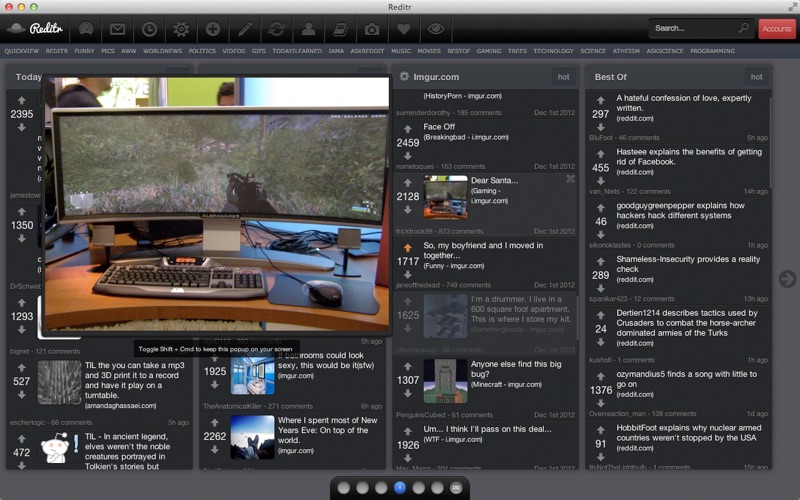Upvote the Minecraft big bug post
This screenshot has width=800, height=500.
point(408,366)
